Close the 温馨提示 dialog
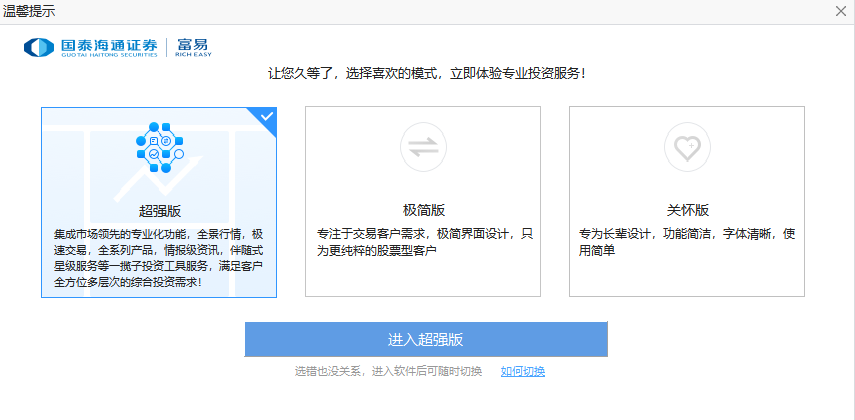This screenshot has width=855, height=420. [x=841, y=11]
